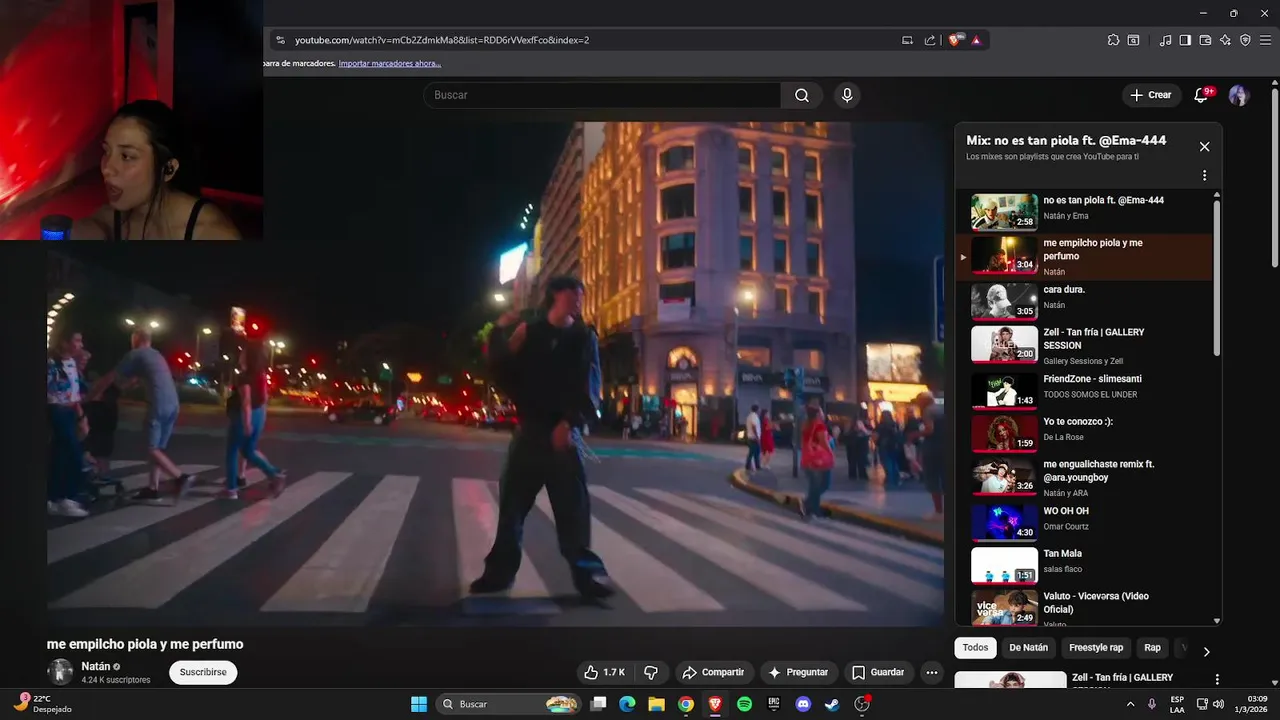Play 'Tan Mala' by salas flaco

coord(1083,565)
